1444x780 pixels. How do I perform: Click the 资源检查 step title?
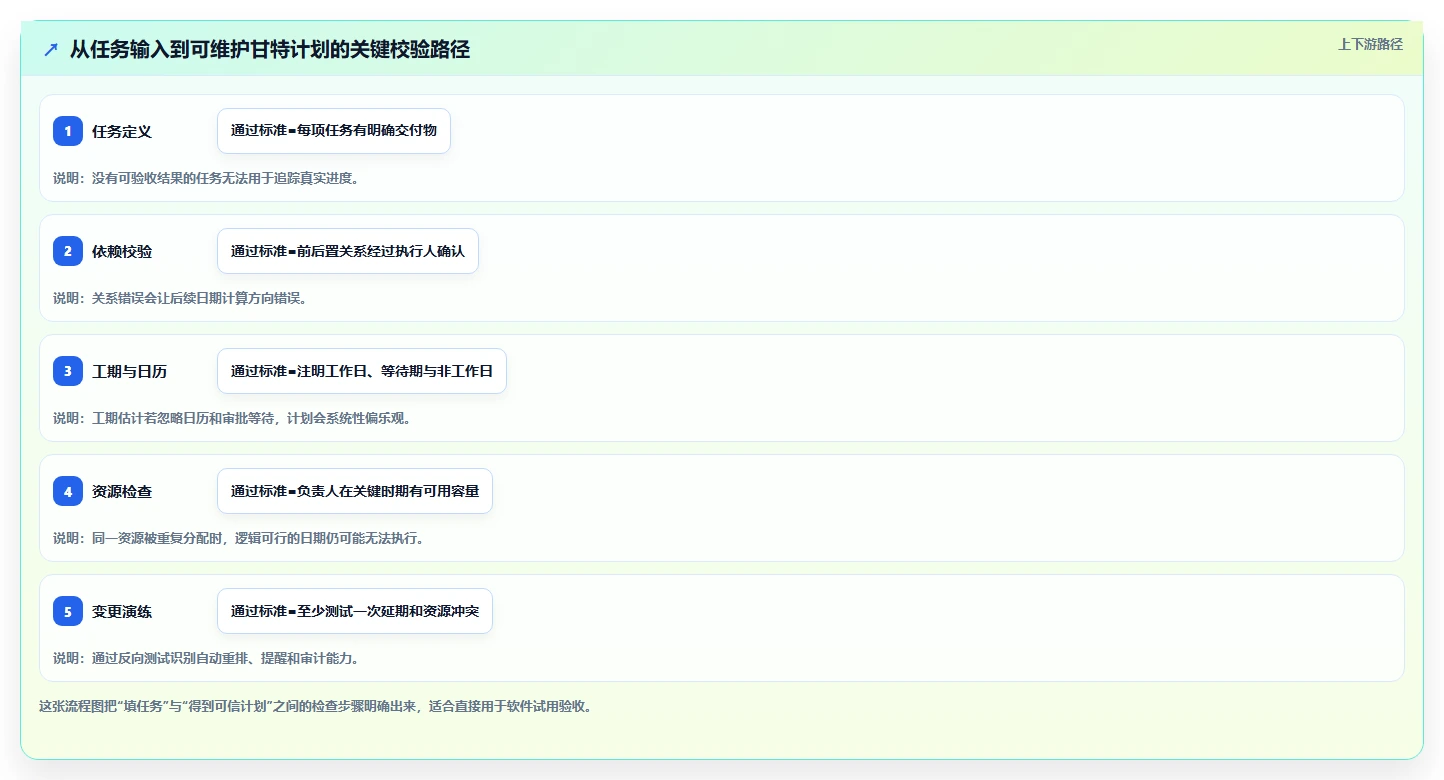pos(122,492)
